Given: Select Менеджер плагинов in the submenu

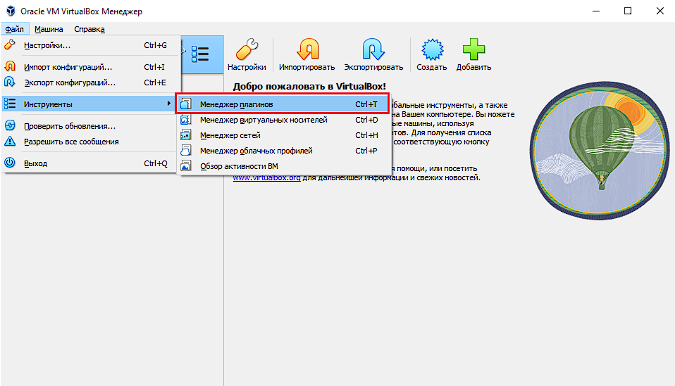Looking at the screenshot, I should click(x=282, y=104).
